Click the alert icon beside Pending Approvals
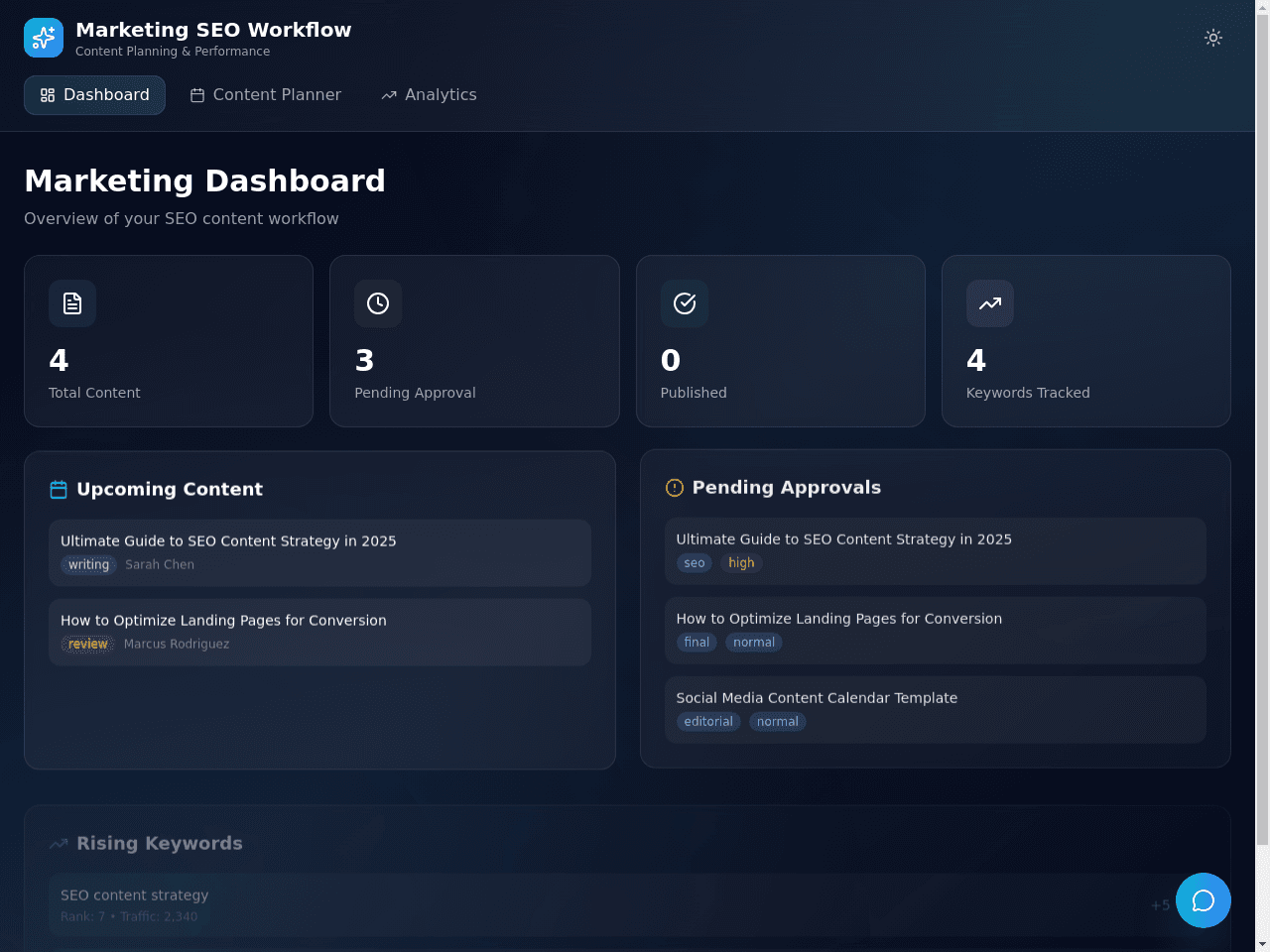 click(675, 488)
